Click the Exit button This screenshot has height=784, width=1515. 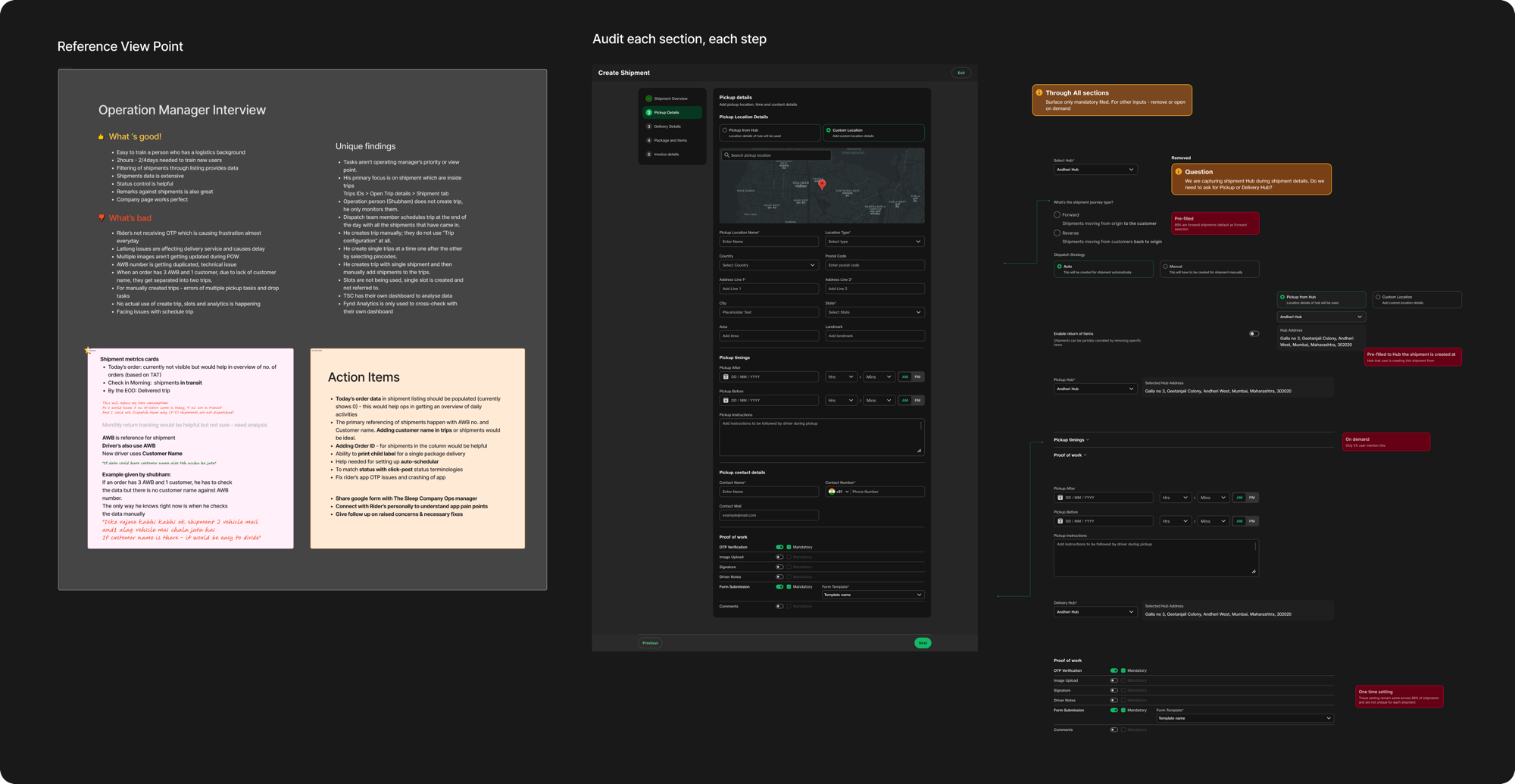click(961, 73)
